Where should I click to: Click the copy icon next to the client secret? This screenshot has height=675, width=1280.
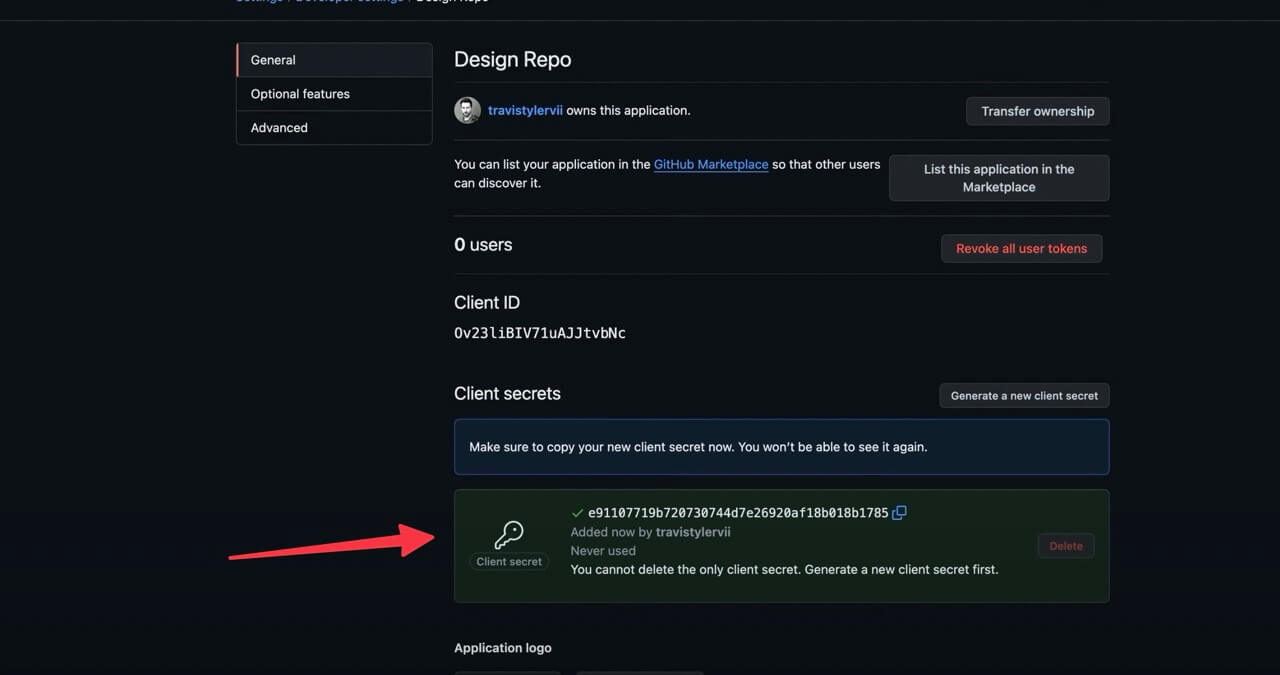[898, 512]
